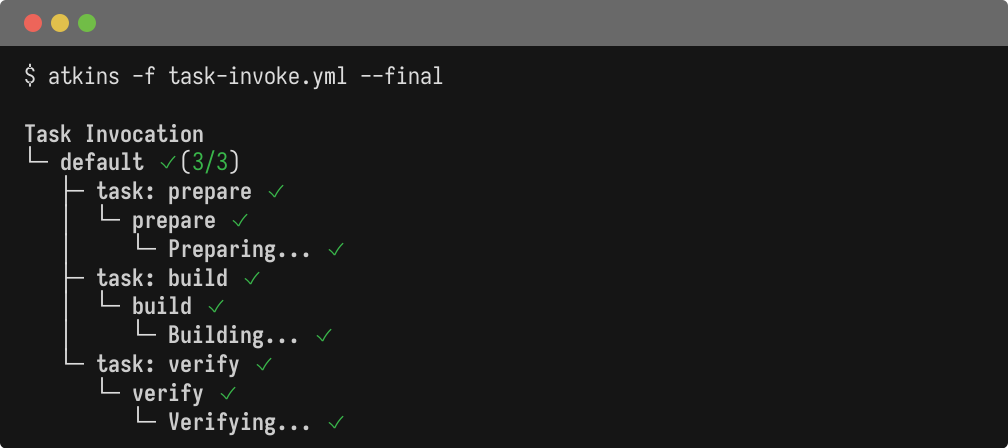Select the default tree node
The width and height of the screenshot is (1008, 448).
pyautogui.click(x=101, y=162)
